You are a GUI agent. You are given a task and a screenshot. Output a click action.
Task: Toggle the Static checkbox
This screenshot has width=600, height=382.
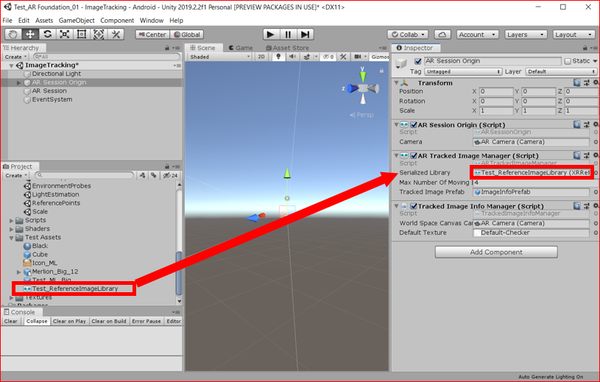pyautogui.click(x=567, y=61)
